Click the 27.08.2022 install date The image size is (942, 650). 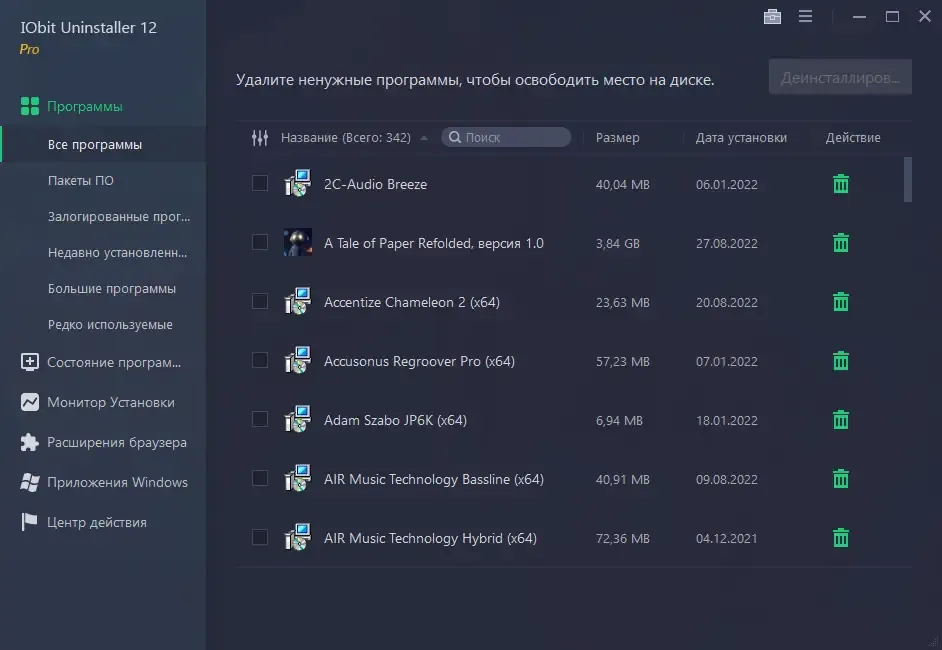tap(726, 243)
